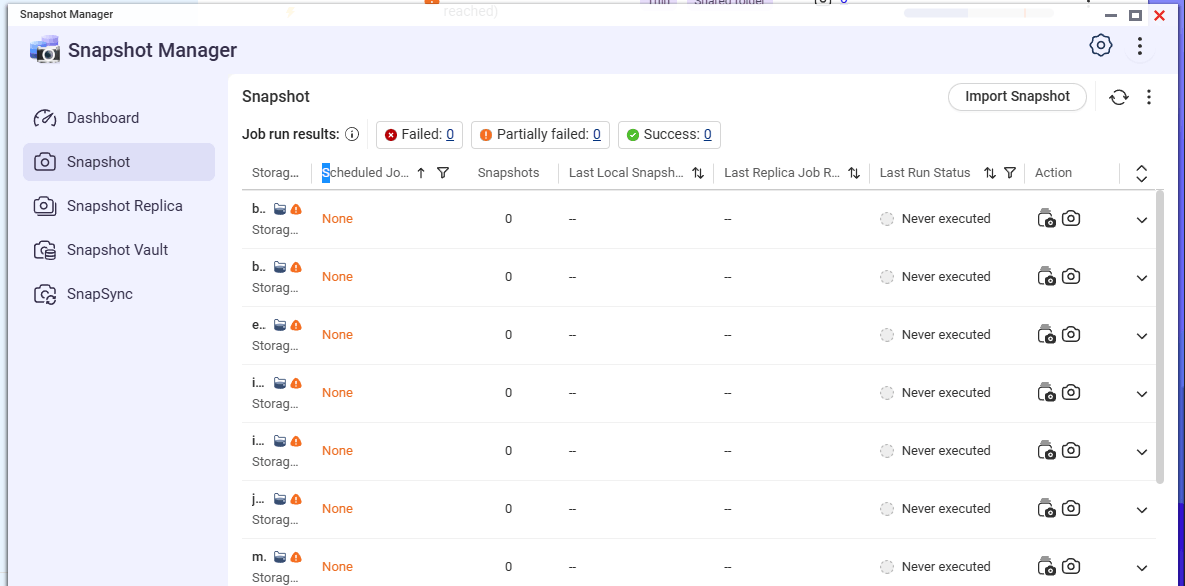Filter by Partially failed job results
This screenshot has height=586, width=1185.
(540, 135)
